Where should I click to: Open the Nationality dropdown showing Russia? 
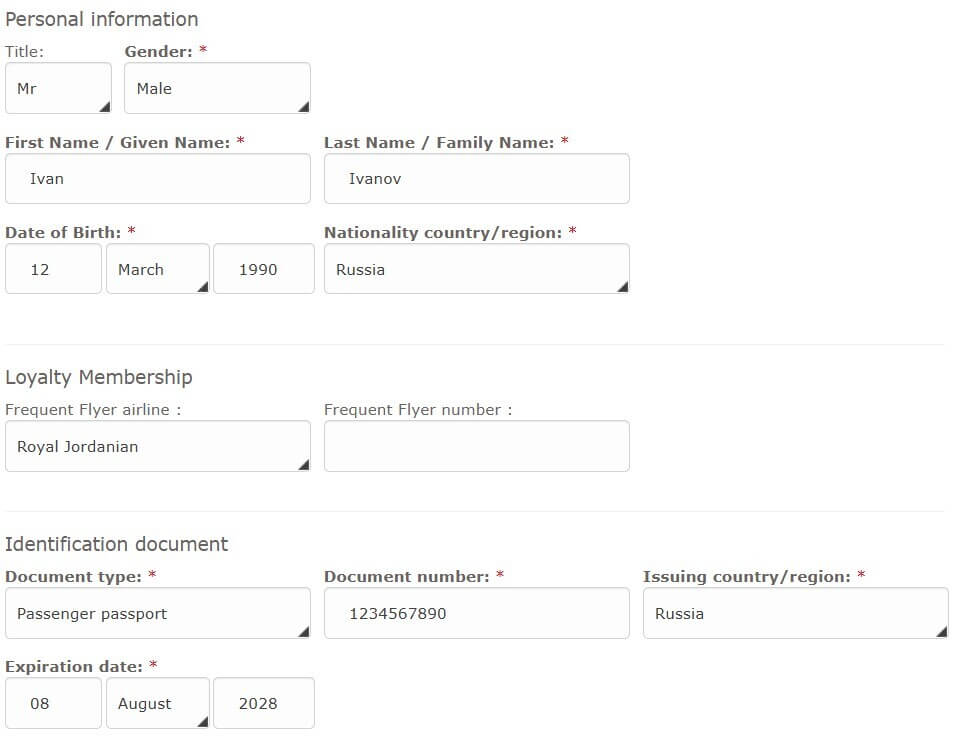pyautogui.click(x=477, y=269)
